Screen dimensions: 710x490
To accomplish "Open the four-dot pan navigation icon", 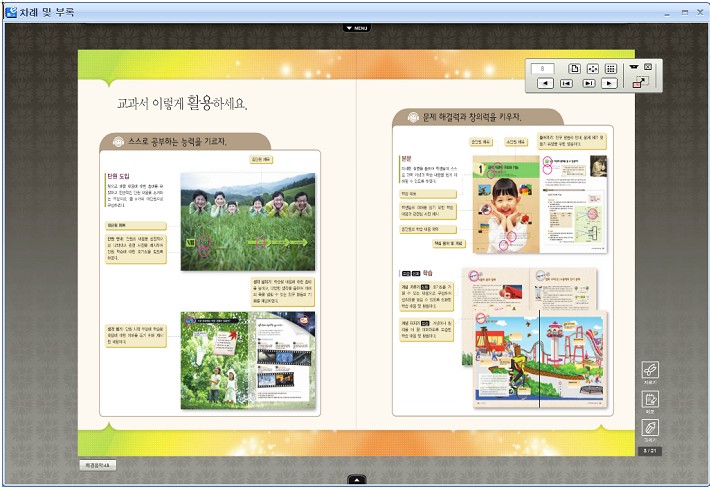I will coord(592,69).
